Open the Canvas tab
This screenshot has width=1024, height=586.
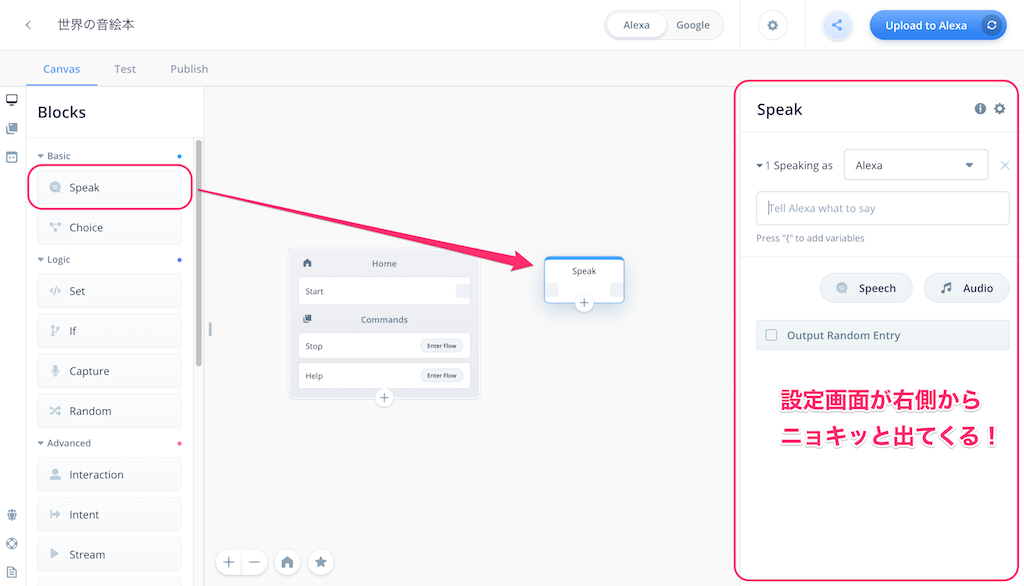coord(61,69)
